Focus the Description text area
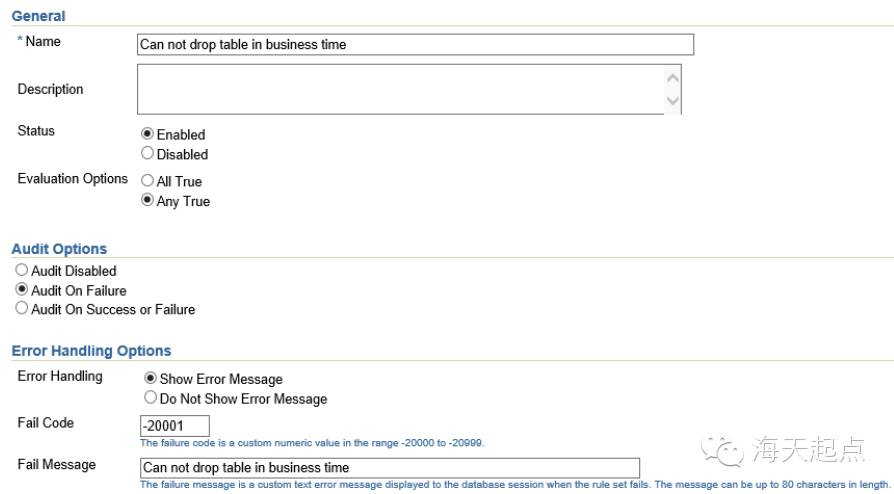This screenshot has width=894, height=494. tap(400, 89)
